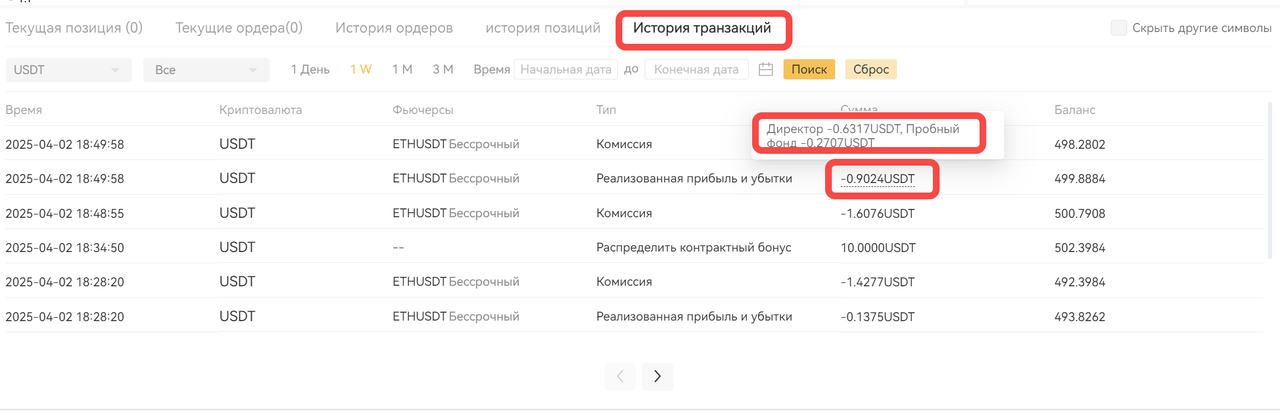Open the USDT currency dropdown
Screen dimensions: 1280x416
click(x=69, y=70)
